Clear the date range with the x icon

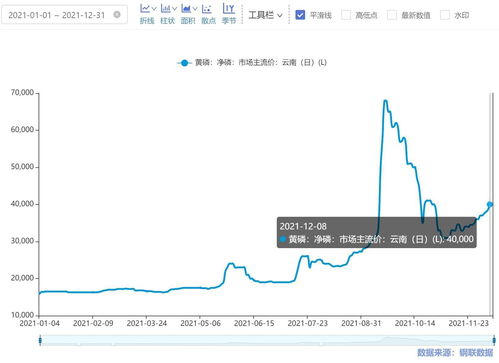(117, 15)
